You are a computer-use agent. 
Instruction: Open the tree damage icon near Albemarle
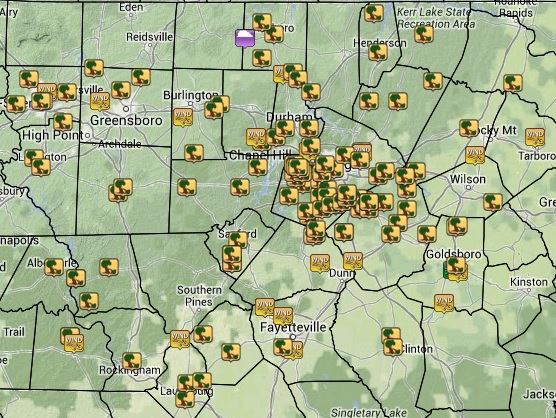pyautogui.click(x=54, y=267)
